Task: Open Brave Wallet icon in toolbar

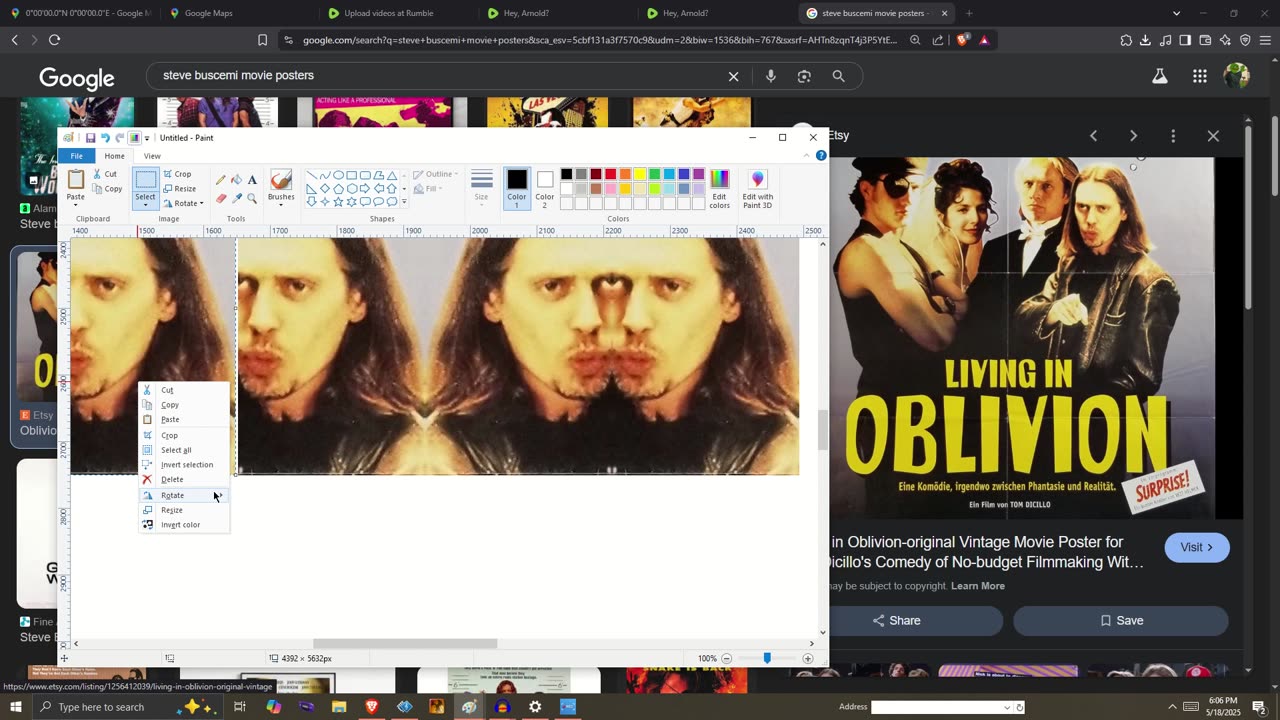Action: pyautogui.click(x=1205, y=40)
